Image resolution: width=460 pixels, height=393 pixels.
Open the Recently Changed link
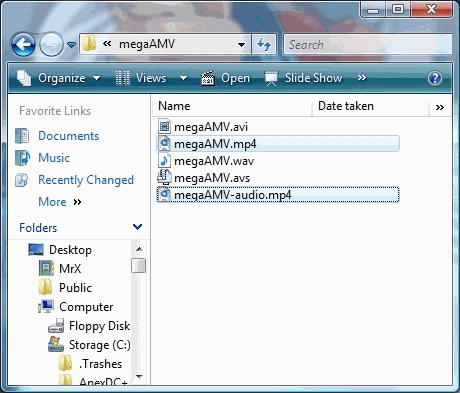point(86,180)
